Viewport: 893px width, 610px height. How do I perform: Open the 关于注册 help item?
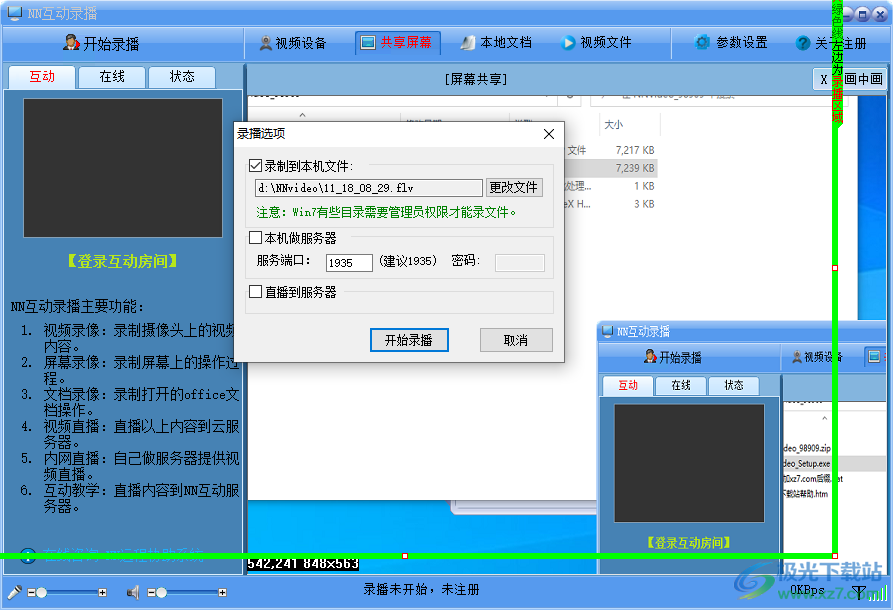tap(831, 43)
